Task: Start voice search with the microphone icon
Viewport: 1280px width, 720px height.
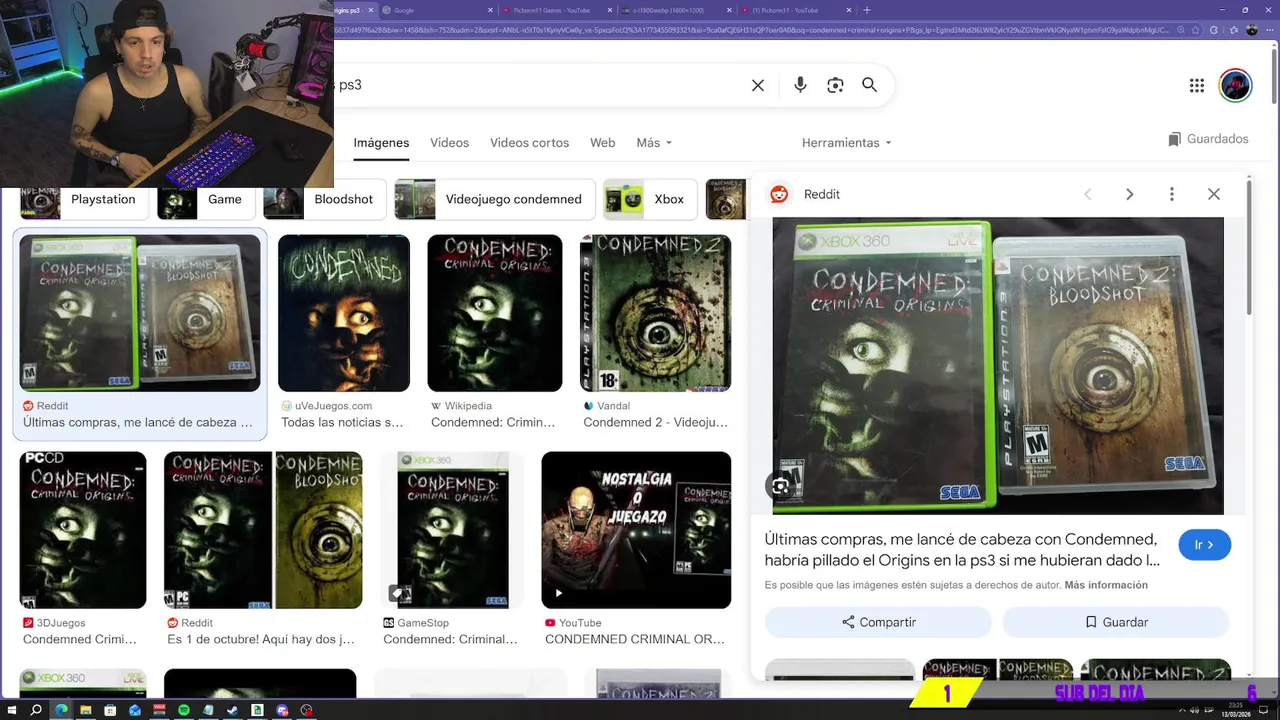Action: pos(800,86)
